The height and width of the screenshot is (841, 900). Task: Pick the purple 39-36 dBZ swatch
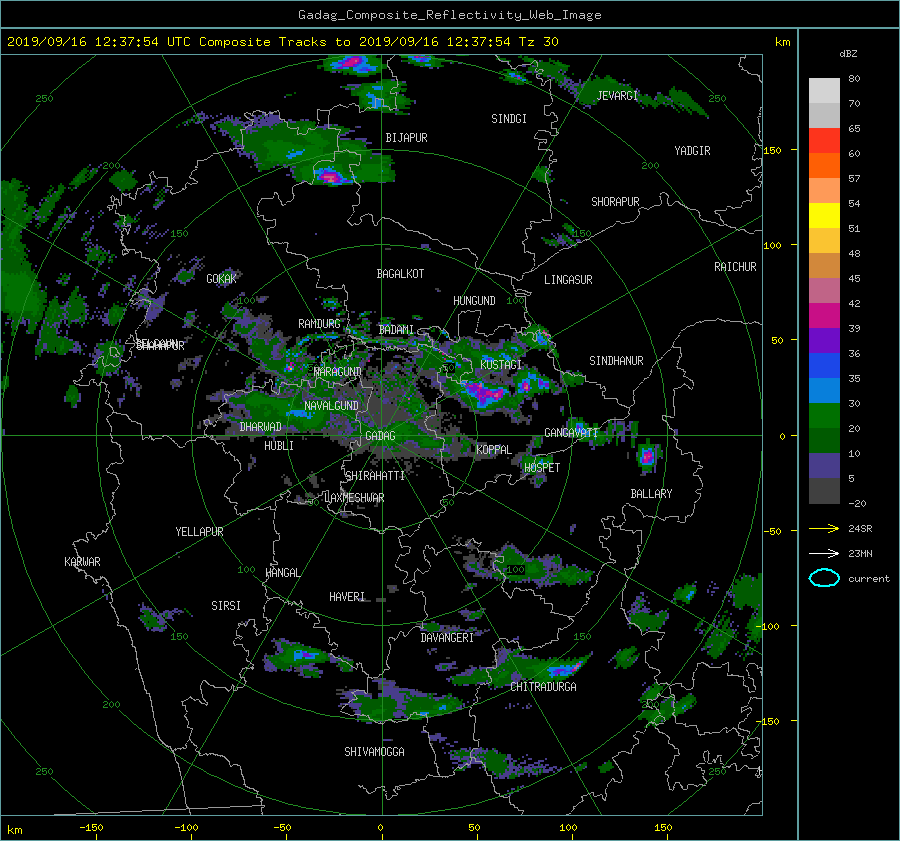point(824,341)
